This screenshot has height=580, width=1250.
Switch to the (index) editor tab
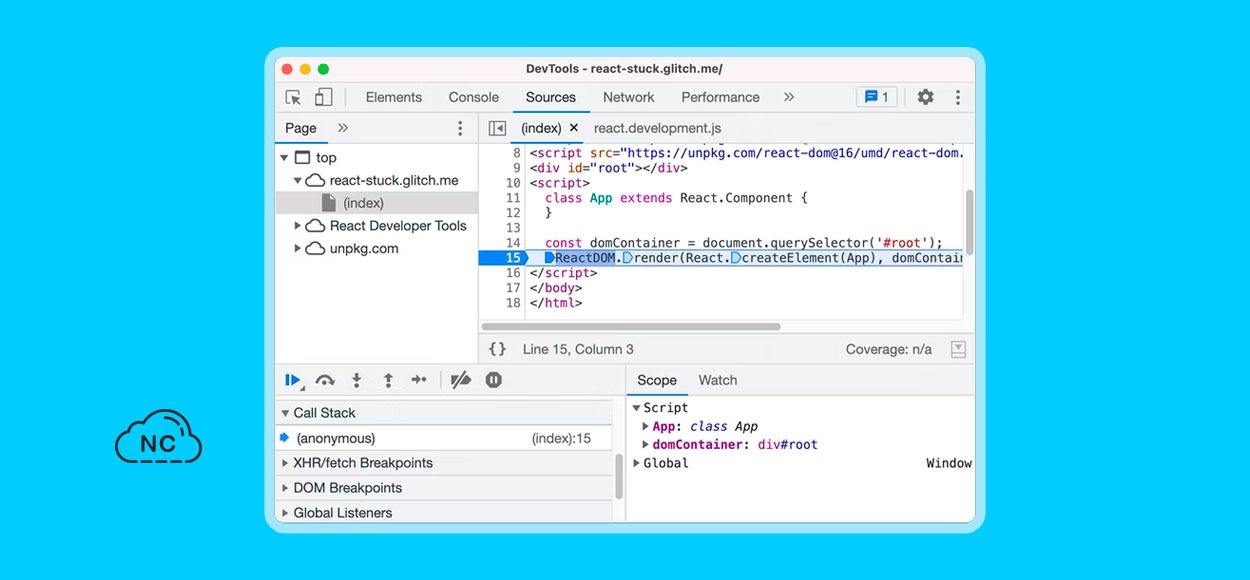pos(541,128)
